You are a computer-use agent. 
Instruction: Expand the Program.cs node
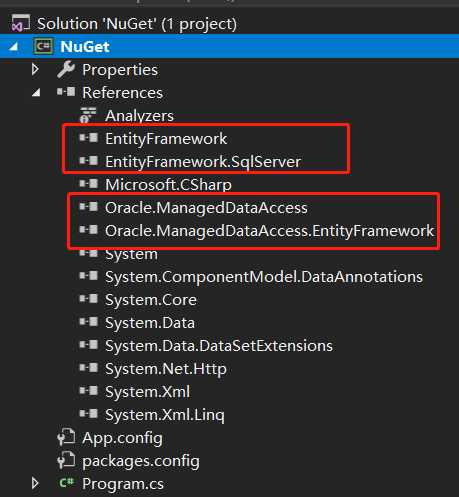[35, 483]
